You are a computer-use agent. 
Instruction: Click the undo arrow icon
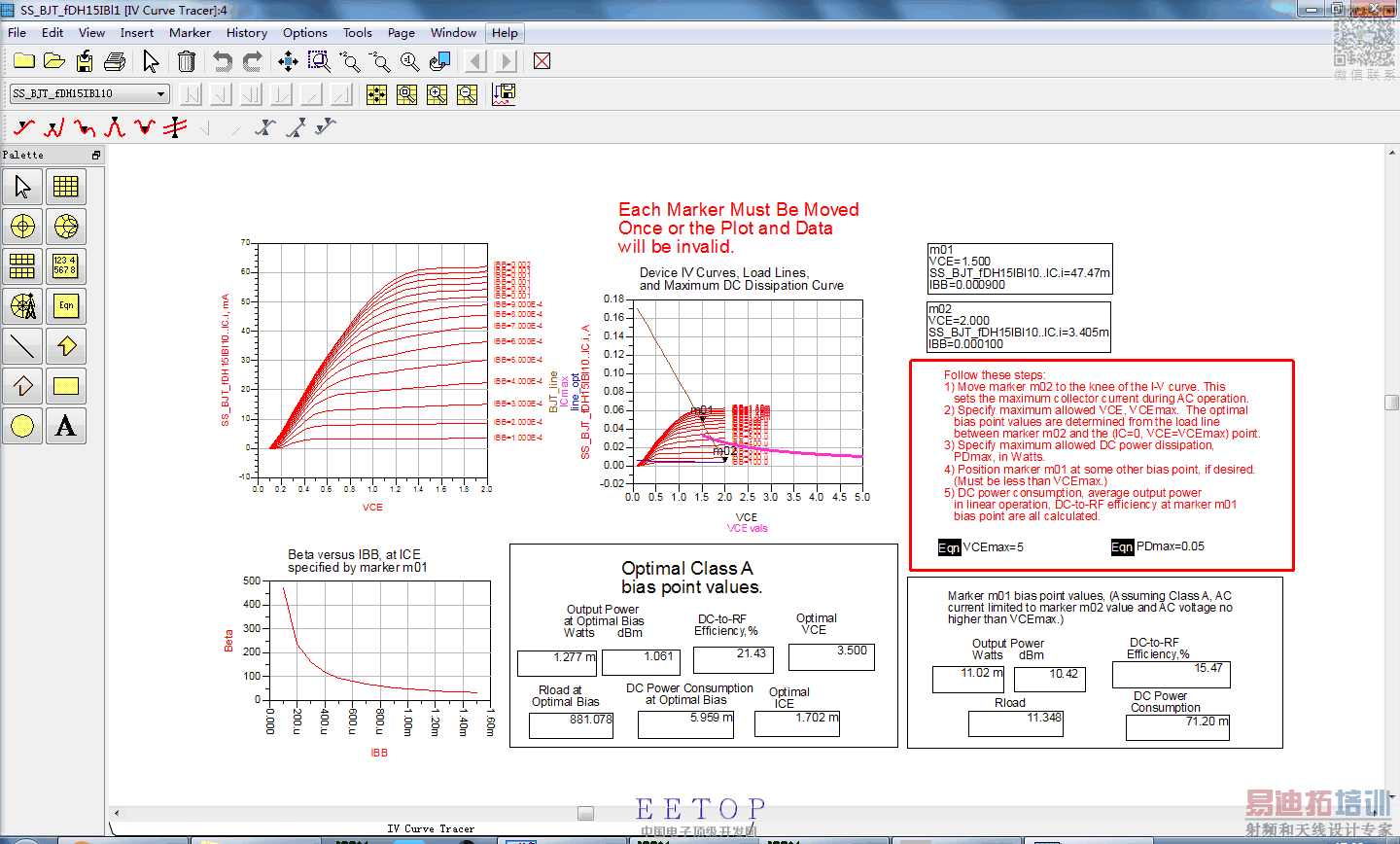click(223, 62)
